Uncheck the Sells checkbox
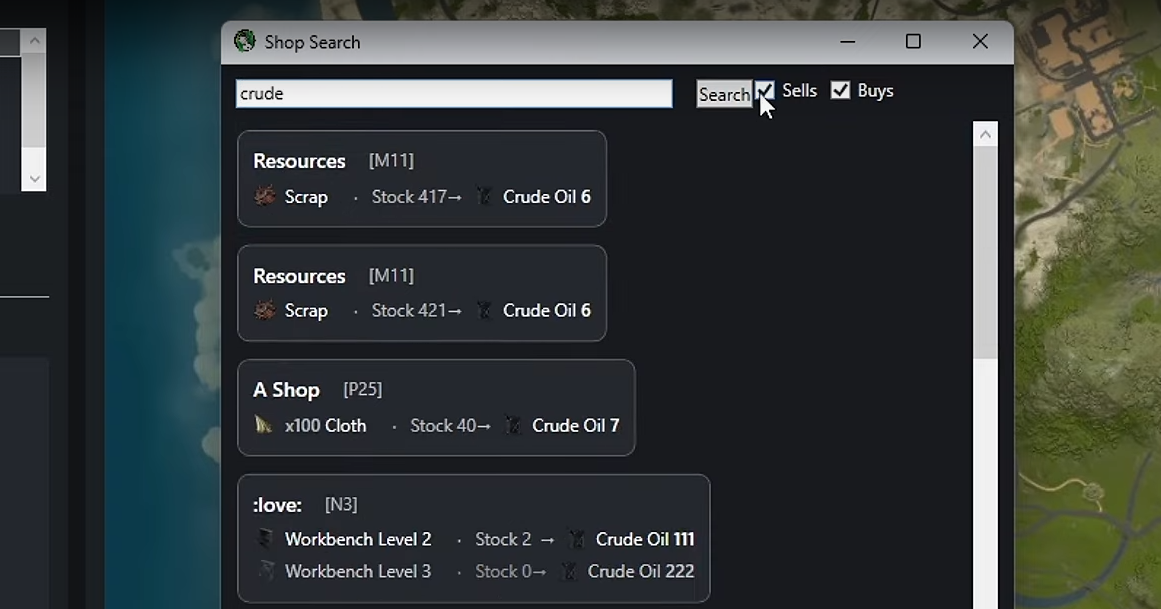The image size is (1161, 609). [765, 90]
